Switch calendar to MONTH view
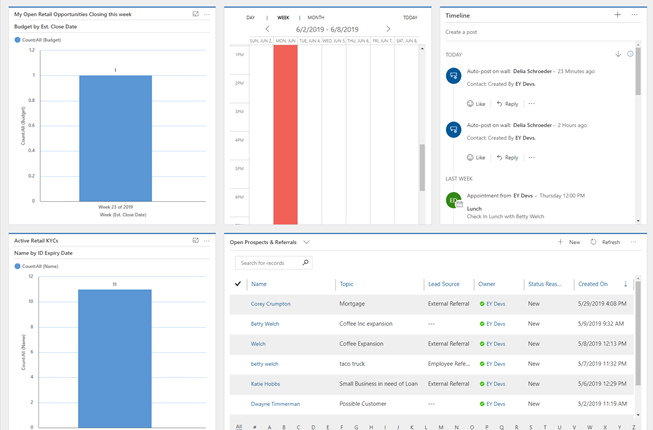 [x=315, y=17]
